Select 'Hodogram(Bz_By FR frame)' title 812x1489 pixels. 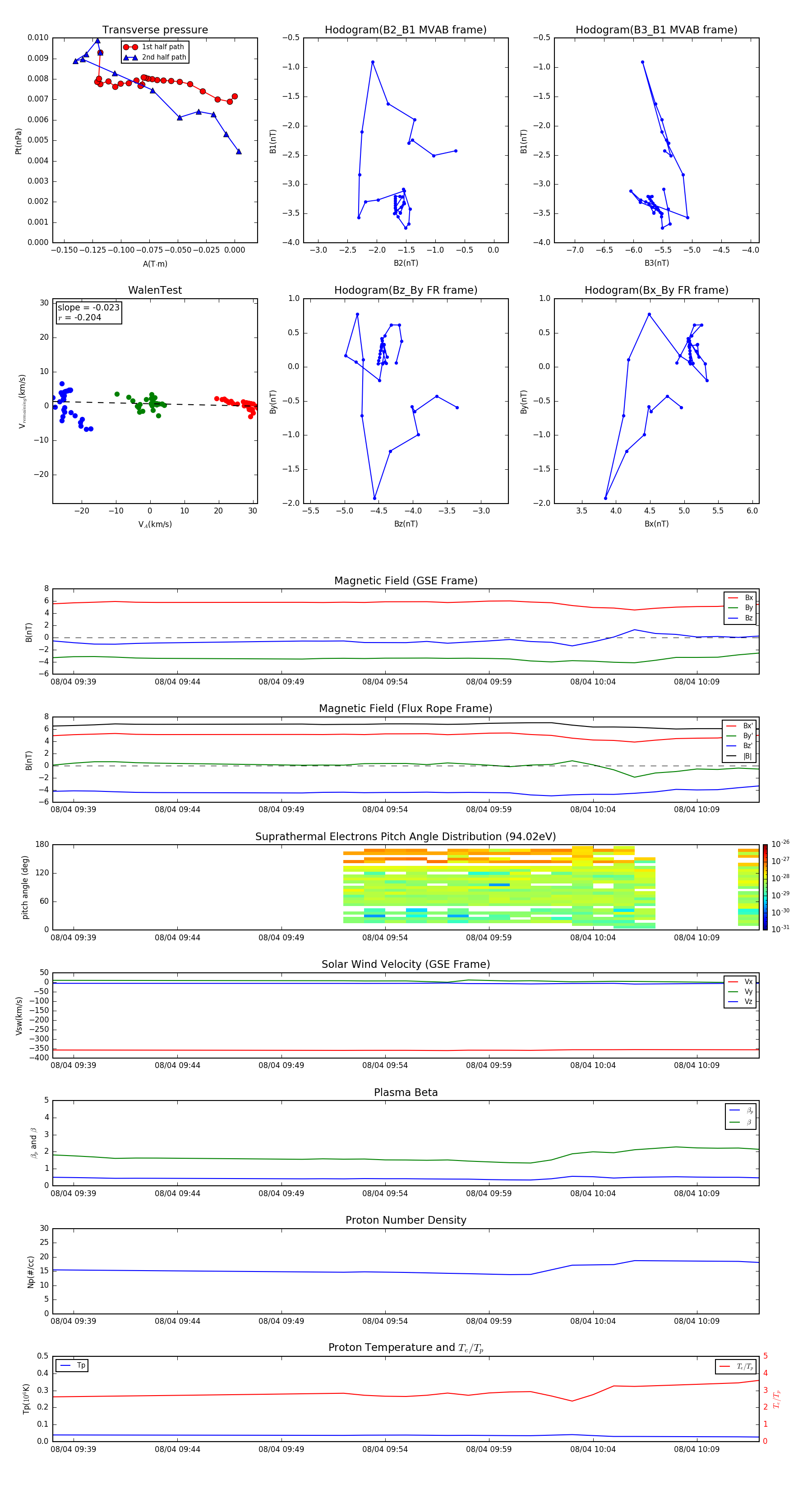[x=406, y=290]
